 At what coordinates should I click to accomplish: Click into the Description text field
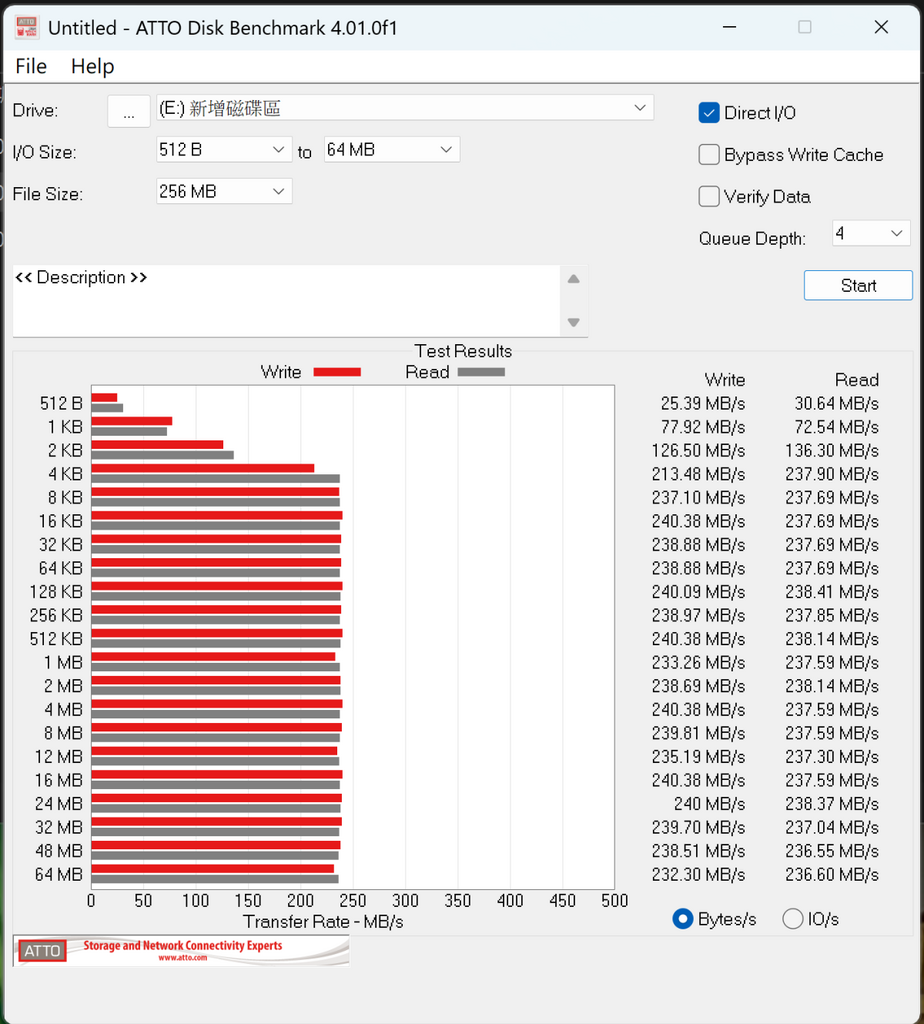pyautogui.click(x=286, y=301)
